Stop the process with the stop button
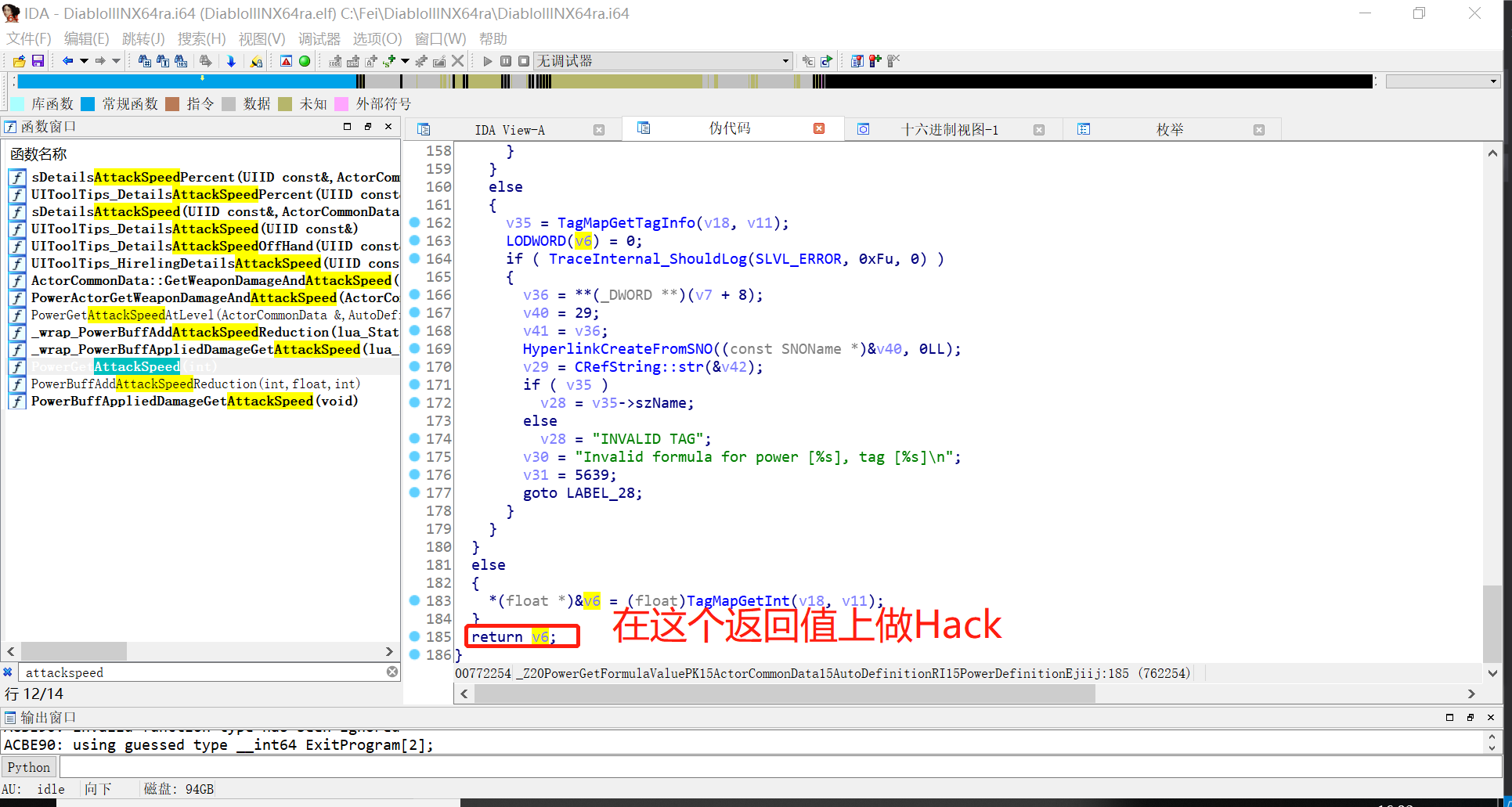The width and height of the screenshot is (1512, 807). 524,61
